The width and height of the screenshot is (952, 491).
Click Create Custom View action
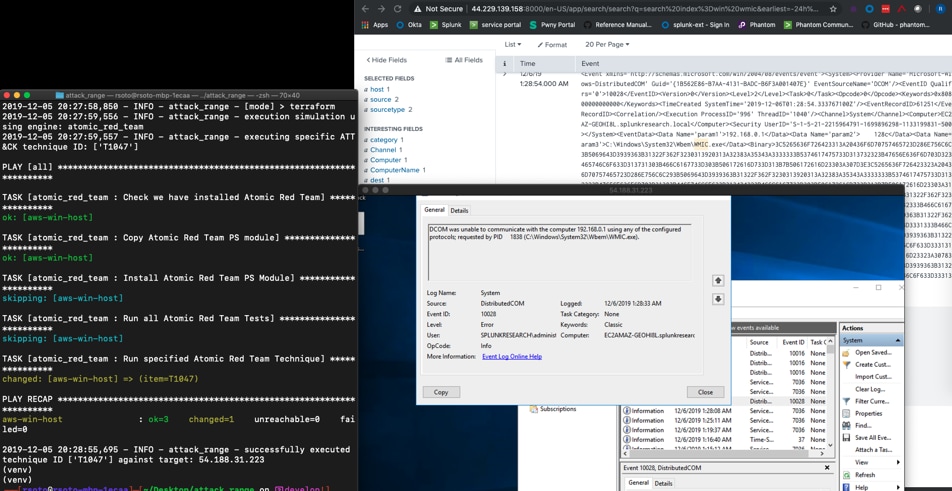(872, 364)
